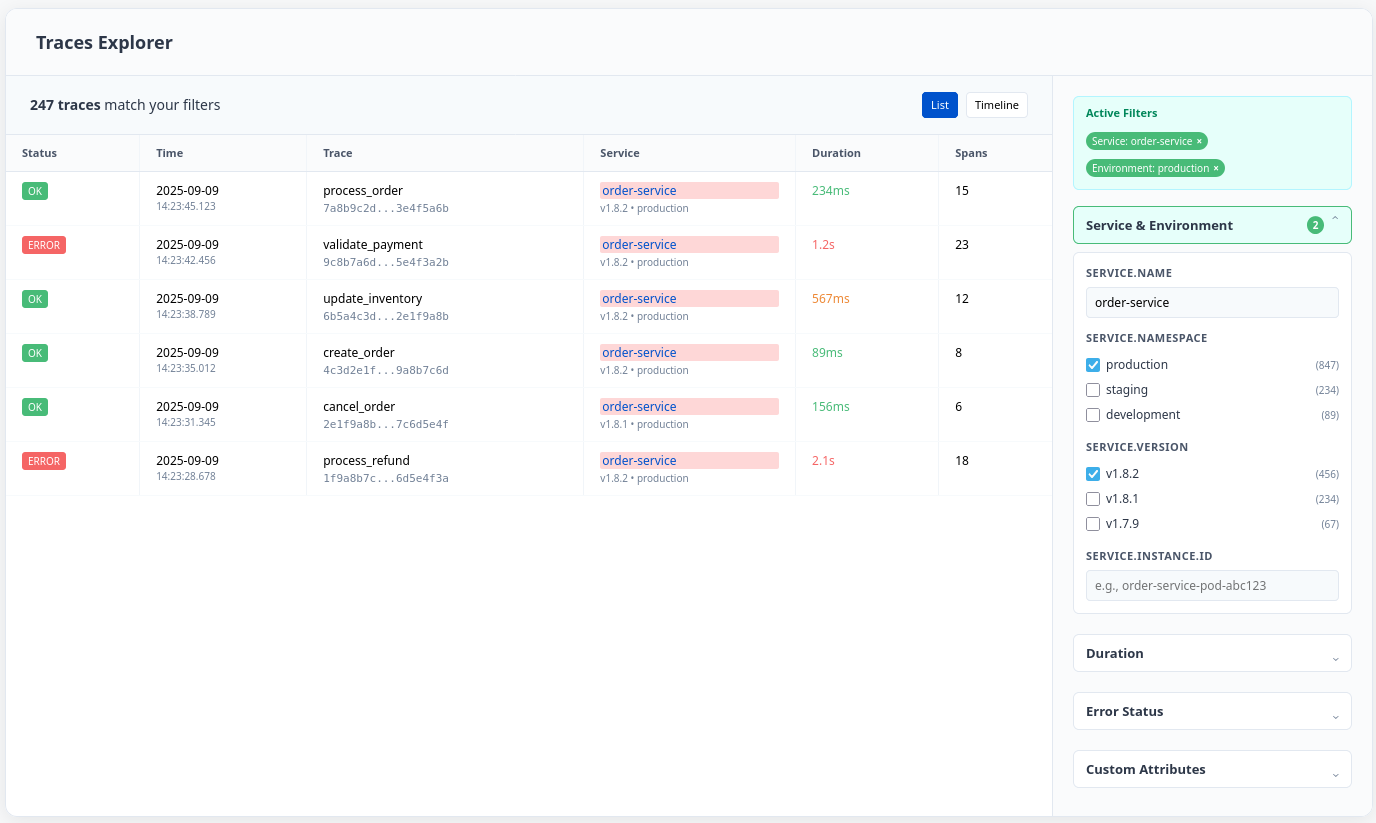Switch to the Timeline view
Viewport: 1376px width, 823px height.
(x=996, y=105)
